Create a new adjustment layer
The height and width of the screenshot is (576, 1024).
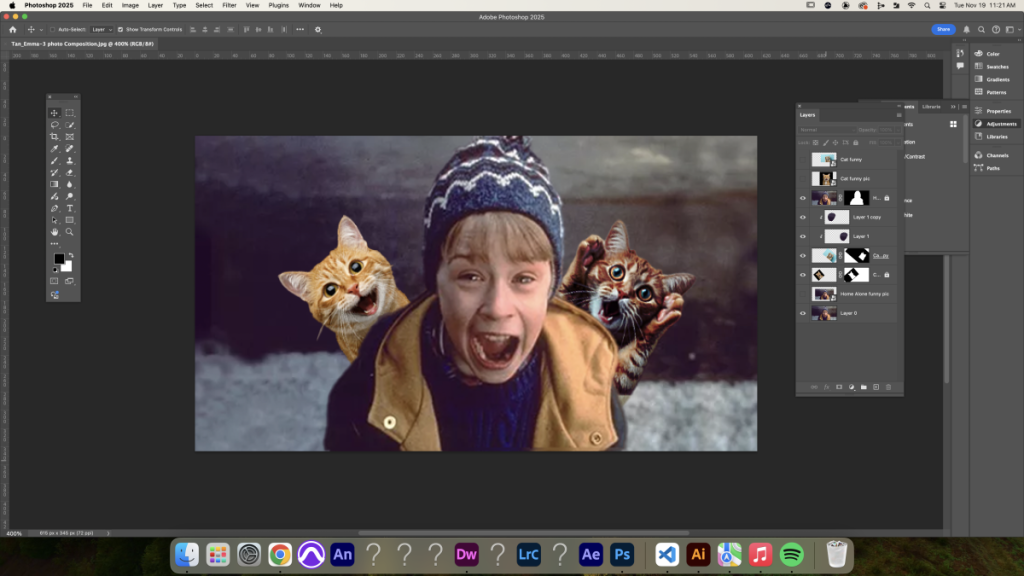point(852,387)
